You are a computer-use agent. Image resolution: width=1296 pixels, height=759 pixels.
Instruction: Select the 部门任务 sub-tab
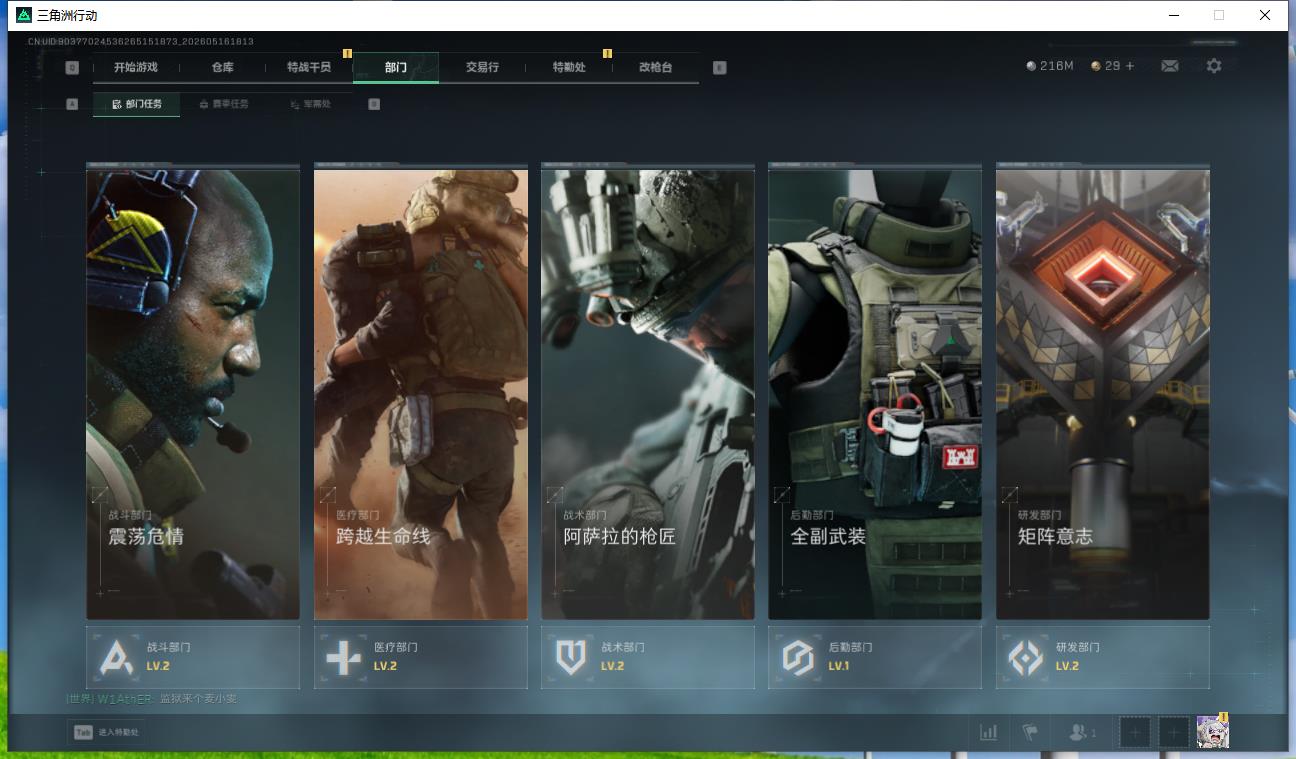tap(137, 104)
